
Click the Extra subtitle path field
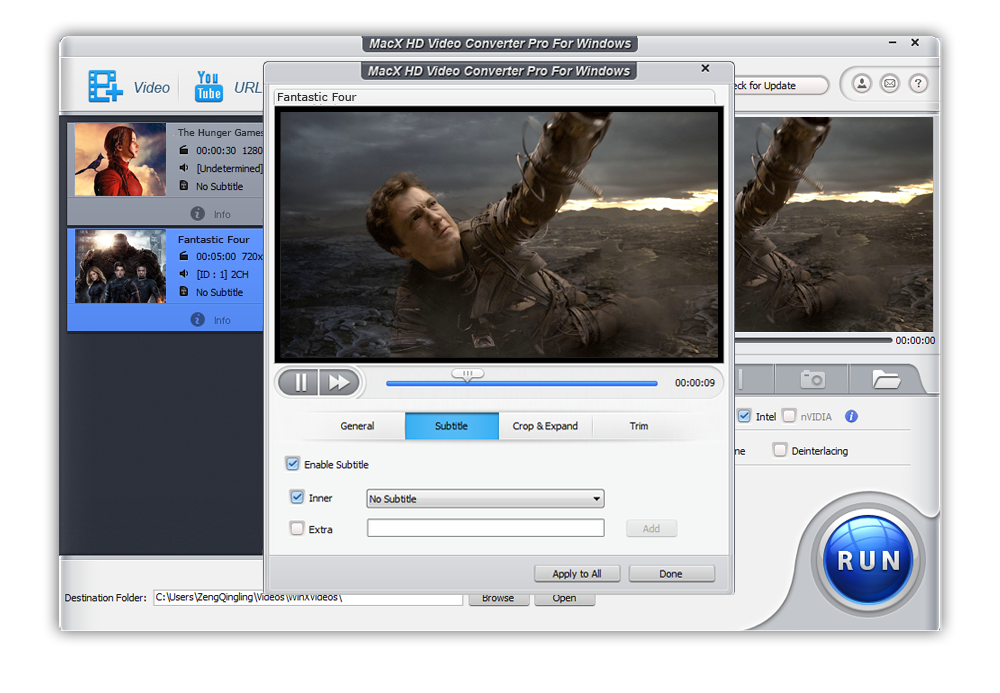pyautogui.click(x=485, y=528)
